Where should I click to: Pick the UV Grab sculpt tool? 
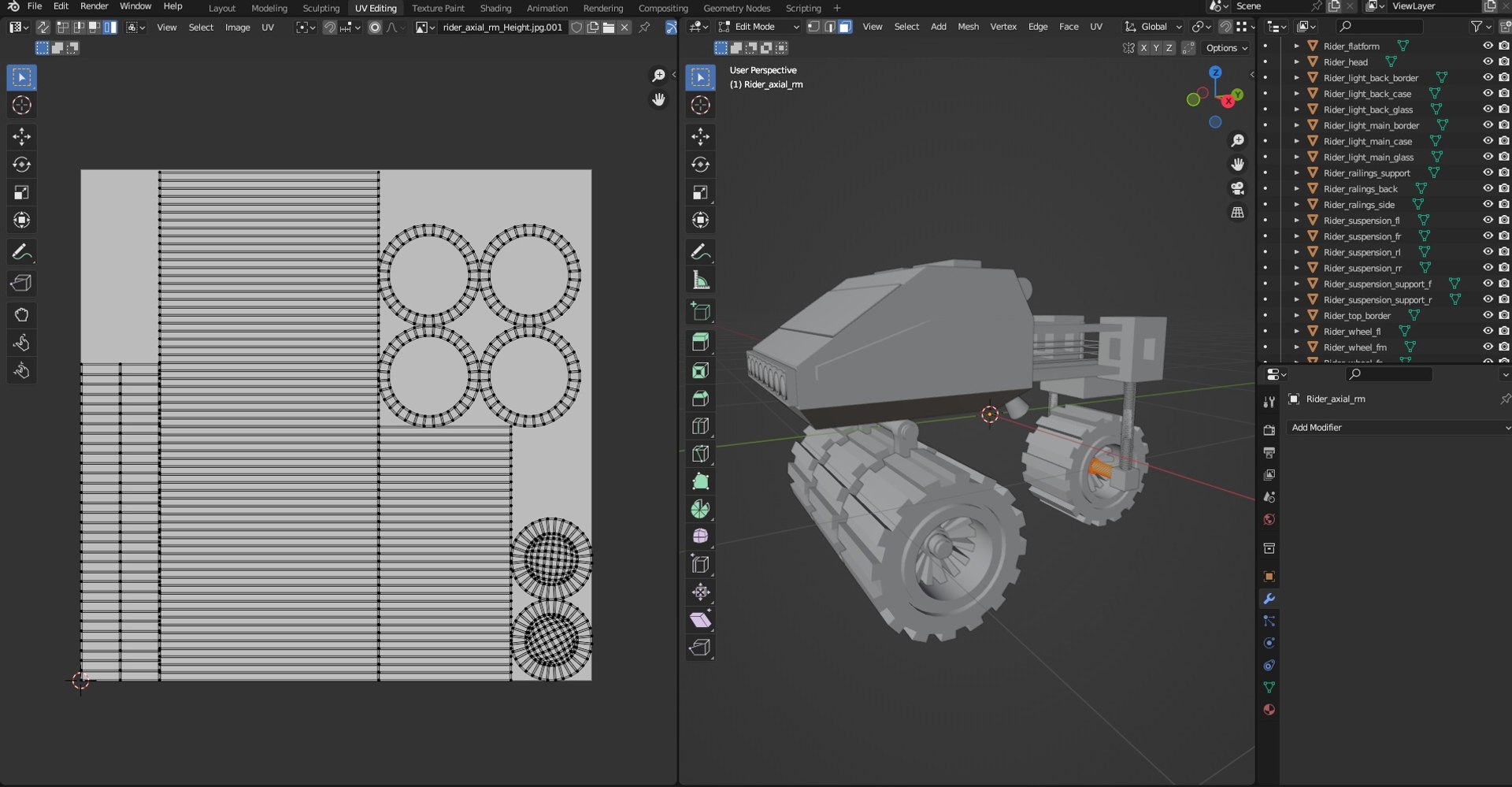(x=22, y=315)
